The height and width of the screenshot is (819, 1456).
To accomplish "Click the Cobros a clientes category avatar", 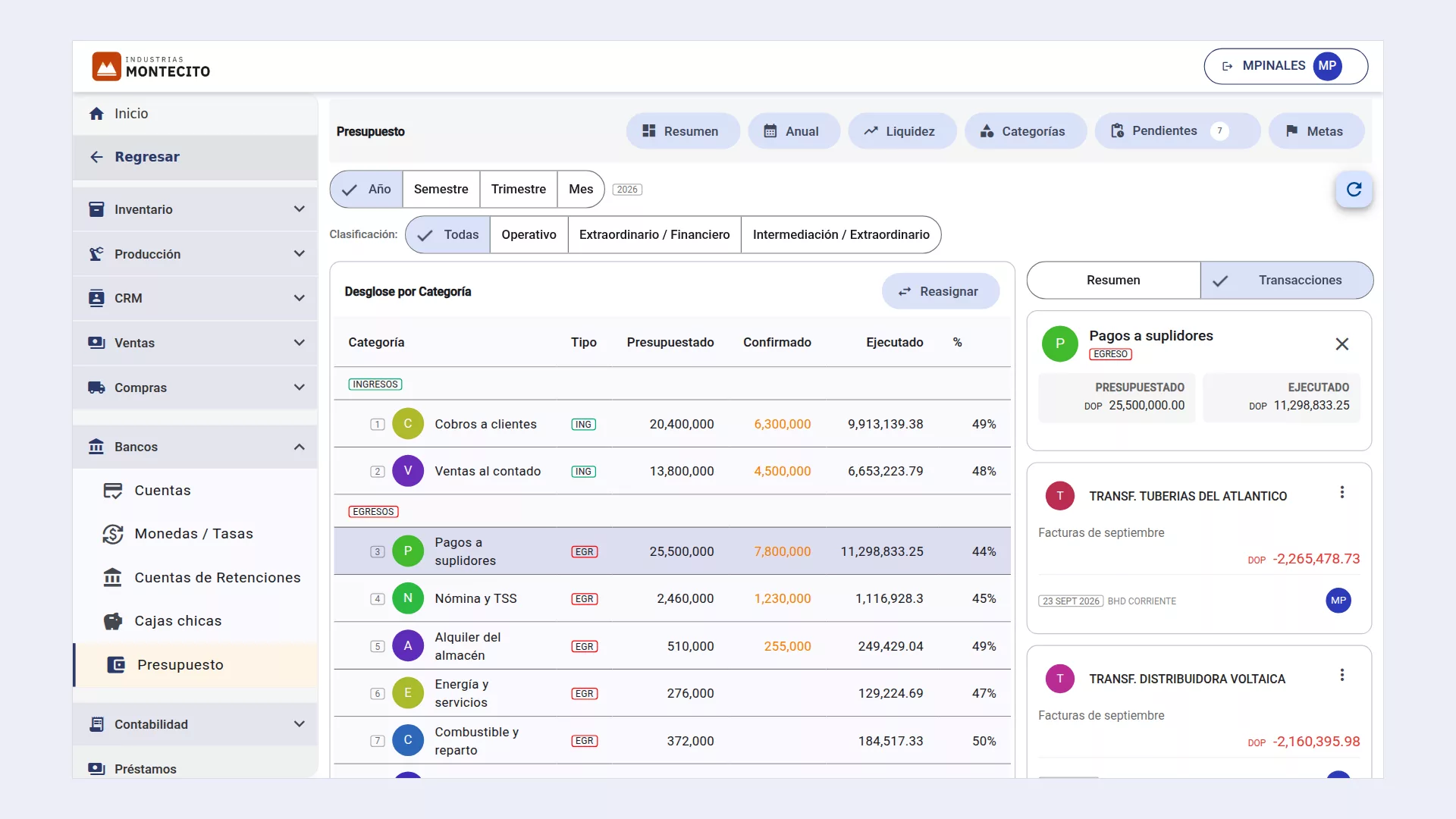I will (407, 424).
